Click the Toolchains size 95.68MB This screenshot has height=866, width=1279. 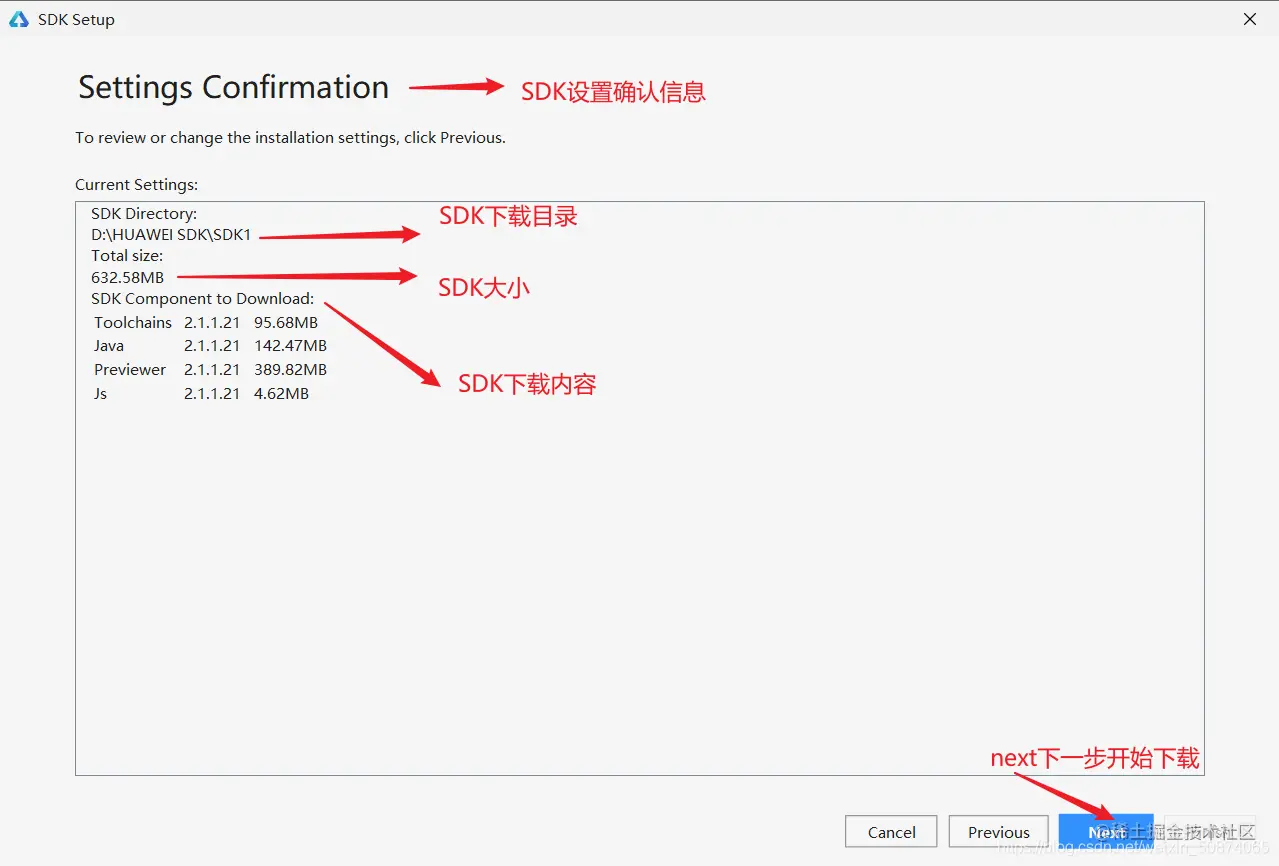point(286,322)
